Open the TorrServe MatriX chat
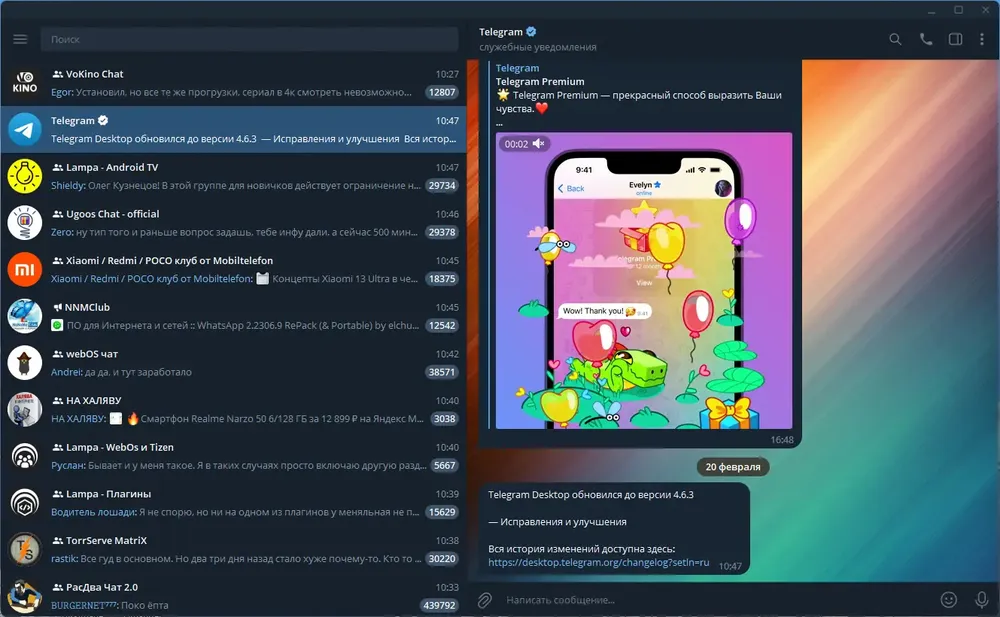The height and width of the screenshot is (617, 1000). click(x=233, y=549)
